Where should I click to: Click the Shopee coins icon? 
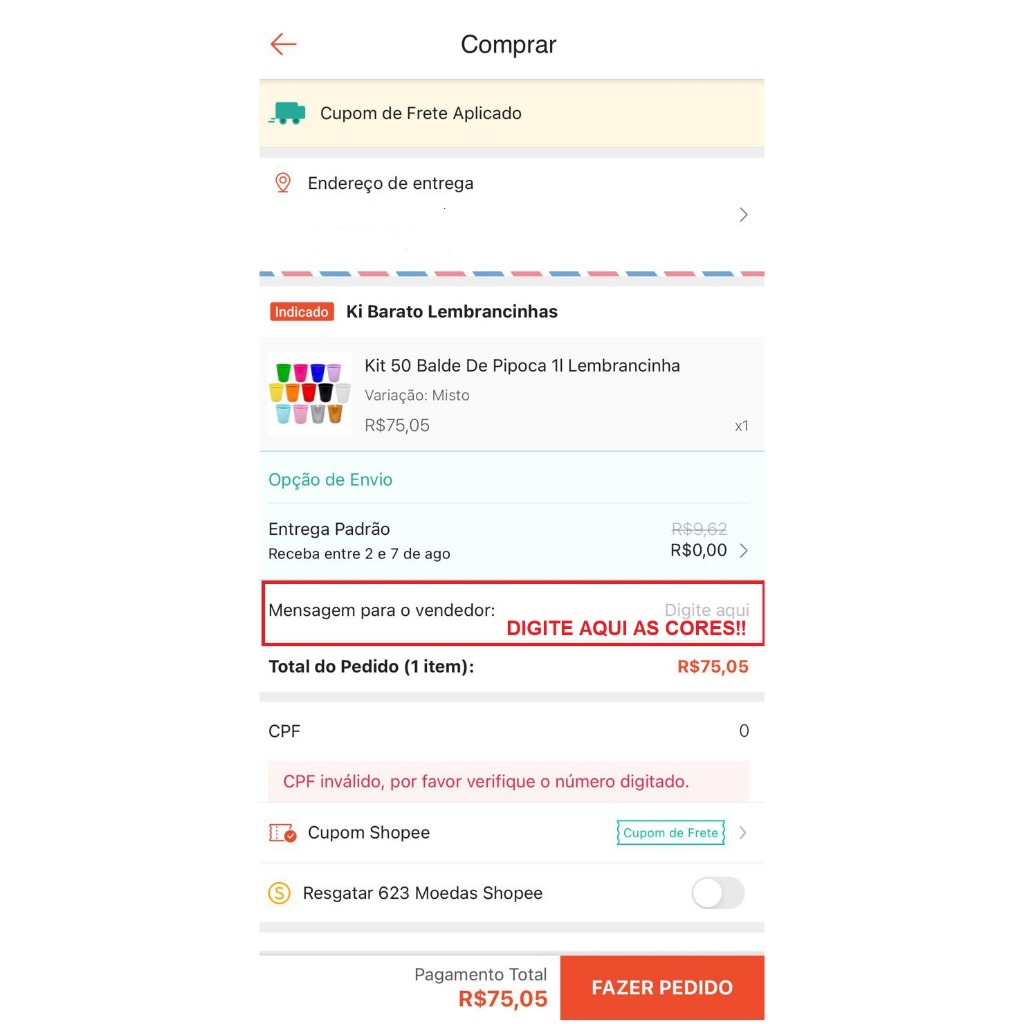click(280, 893)
